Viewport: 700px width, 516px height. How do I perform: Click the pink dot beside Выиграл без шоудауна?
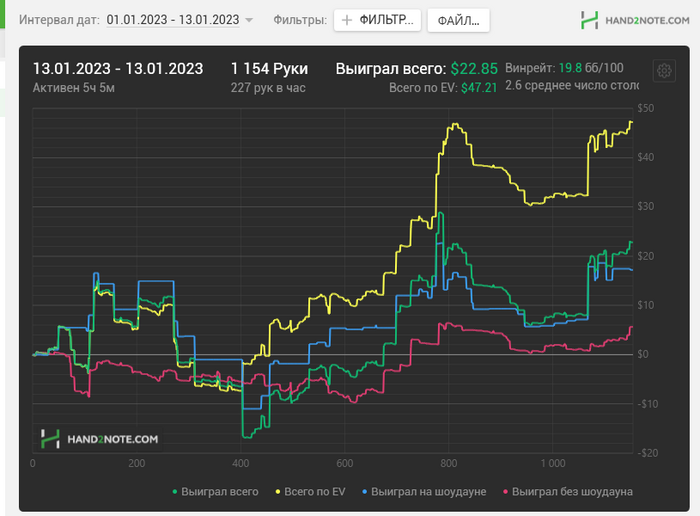pyautogui.click(x=505, y=492)
